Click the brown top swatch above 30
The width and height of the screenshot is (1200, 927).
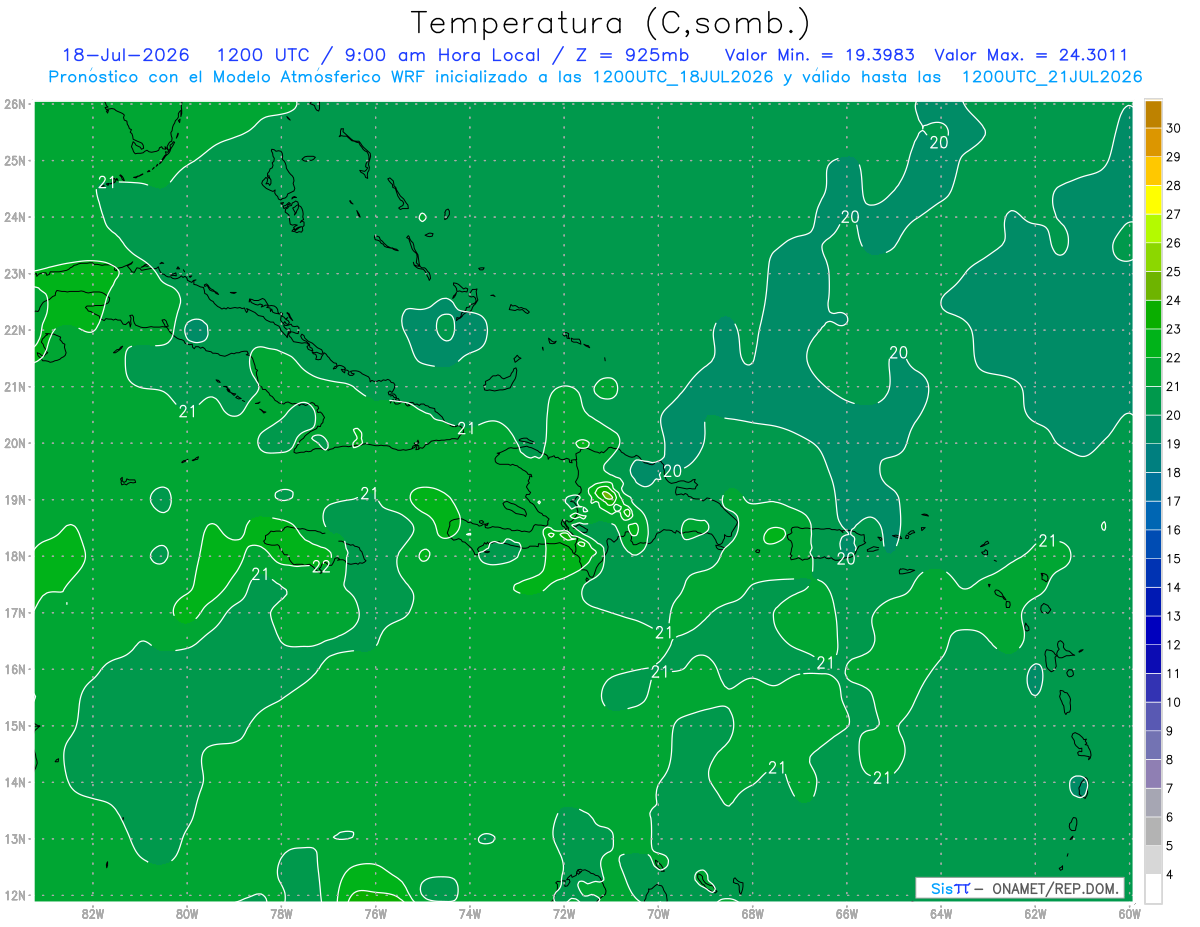[1153, 115]
